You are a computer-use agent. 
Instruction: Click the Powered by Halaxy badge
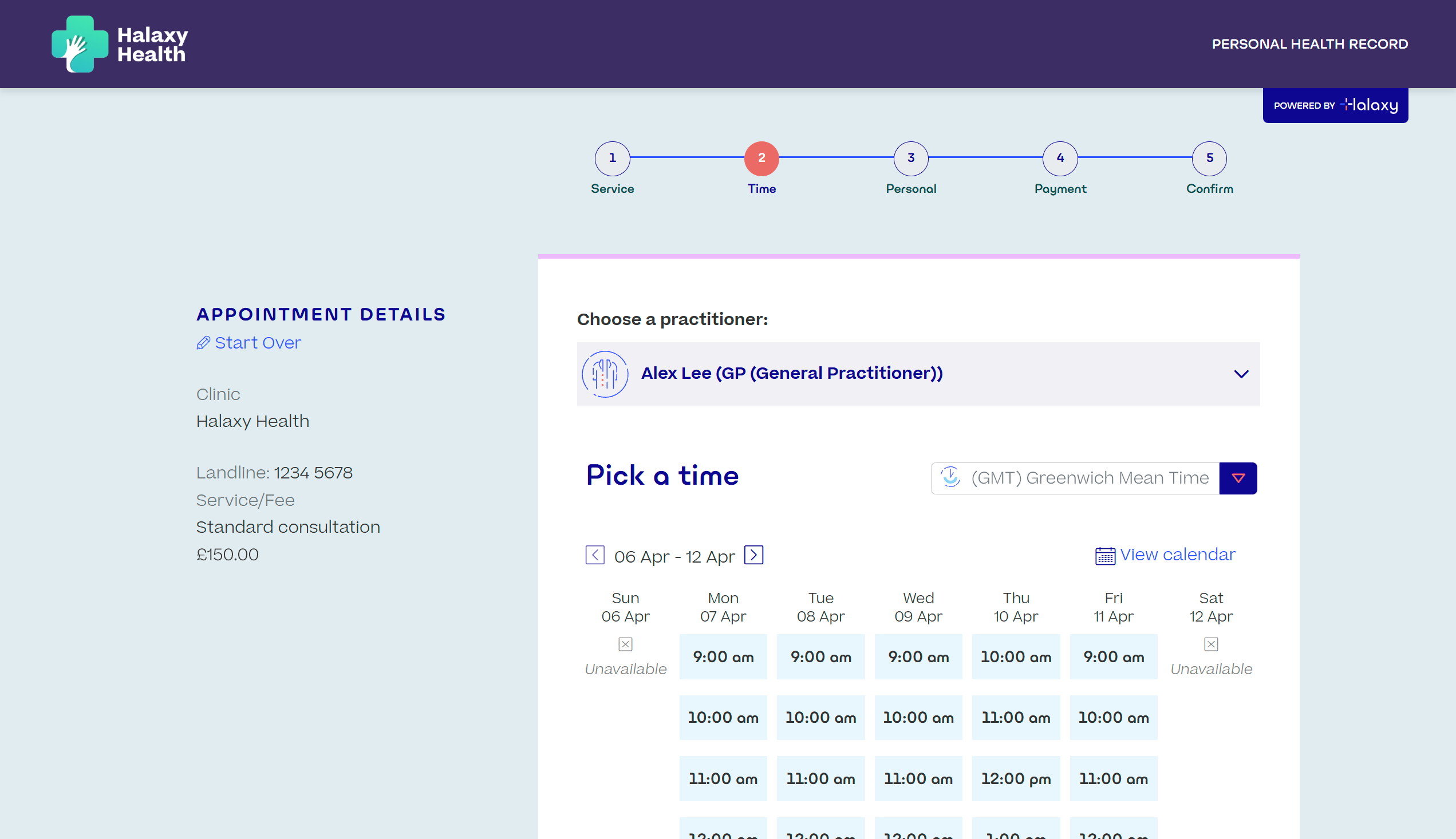[1335, 105]
